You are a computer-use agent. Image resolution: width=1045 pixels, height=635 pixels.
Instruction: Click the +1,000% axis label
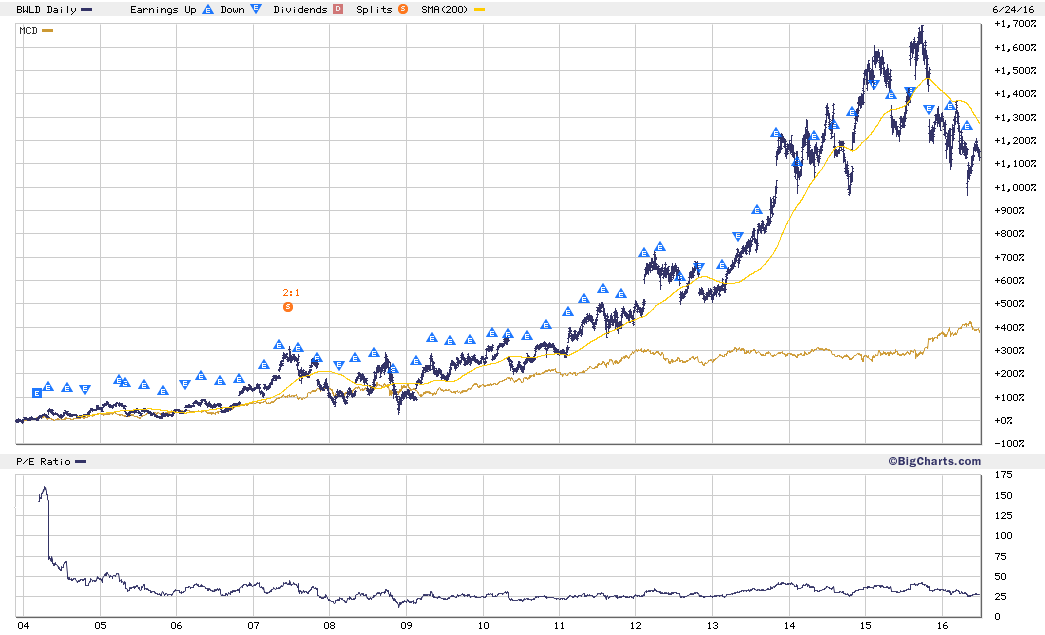1015,187
